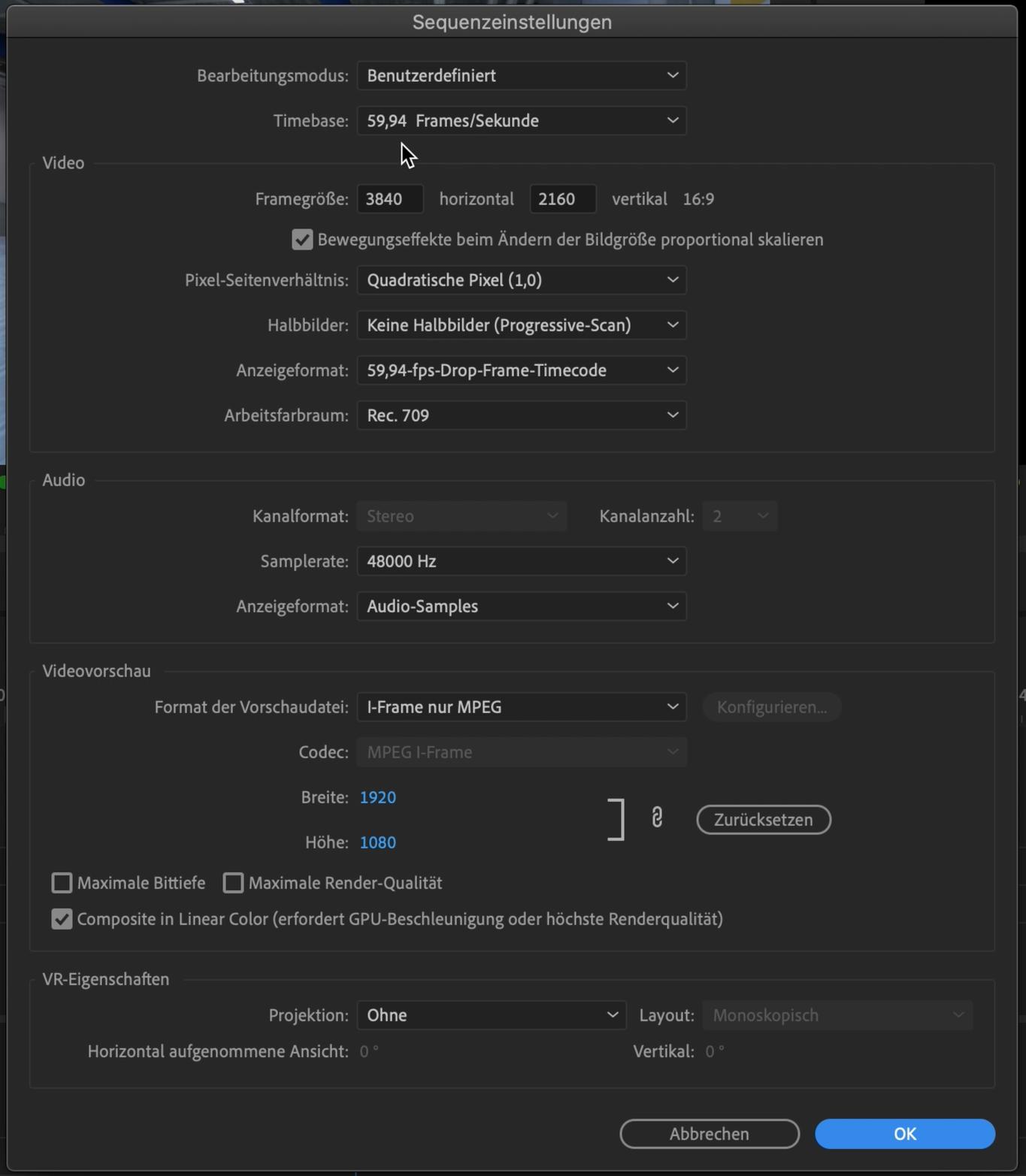Image resolution: width=1026 pixels, height=1176 pixels.
Task: Click the chain link icon for preview dimensions
Action: click(657, 818)
